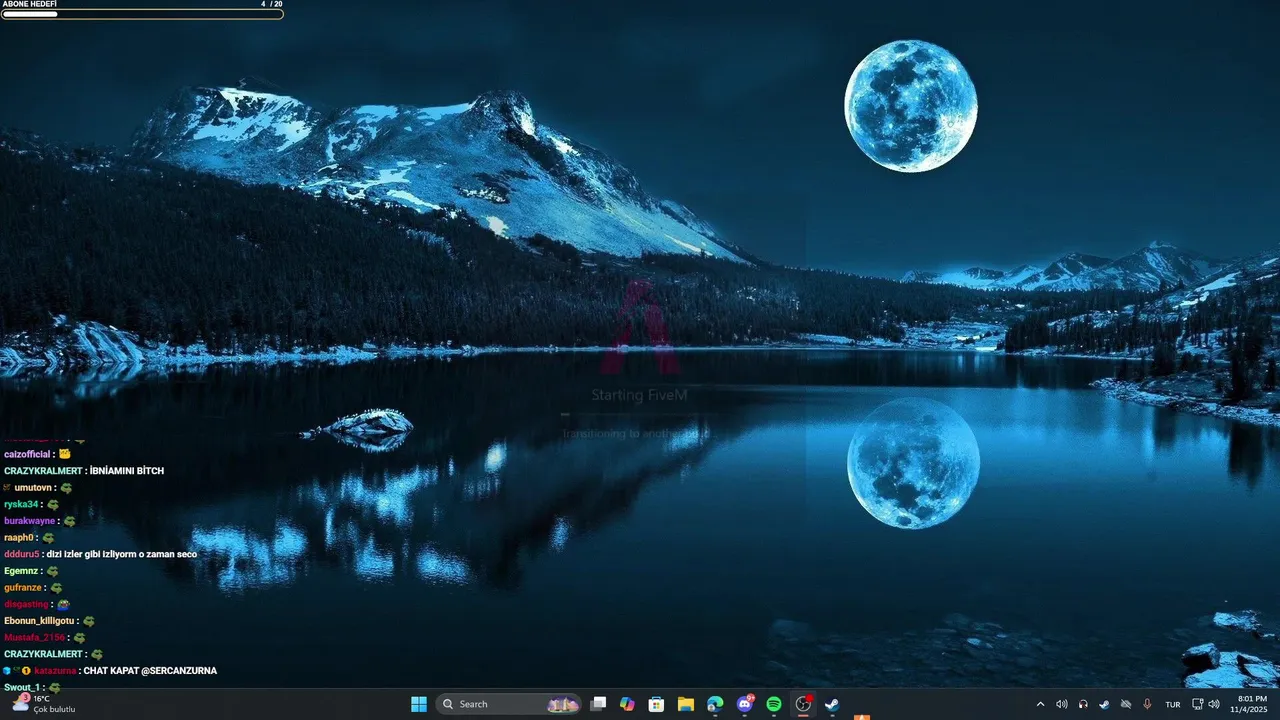Click the chat message 'İBNİAMINI BİTCH'

tap(127, 471)
